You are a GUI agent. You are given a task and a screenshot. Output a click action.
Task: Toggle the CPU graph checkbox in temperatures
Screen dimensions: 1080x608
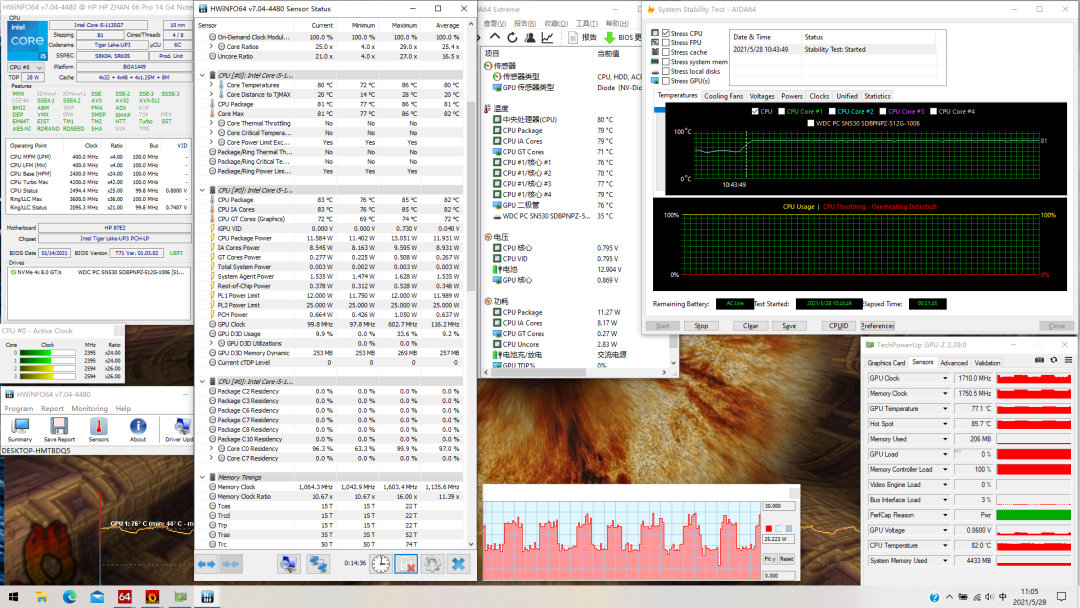pos(755,112)
